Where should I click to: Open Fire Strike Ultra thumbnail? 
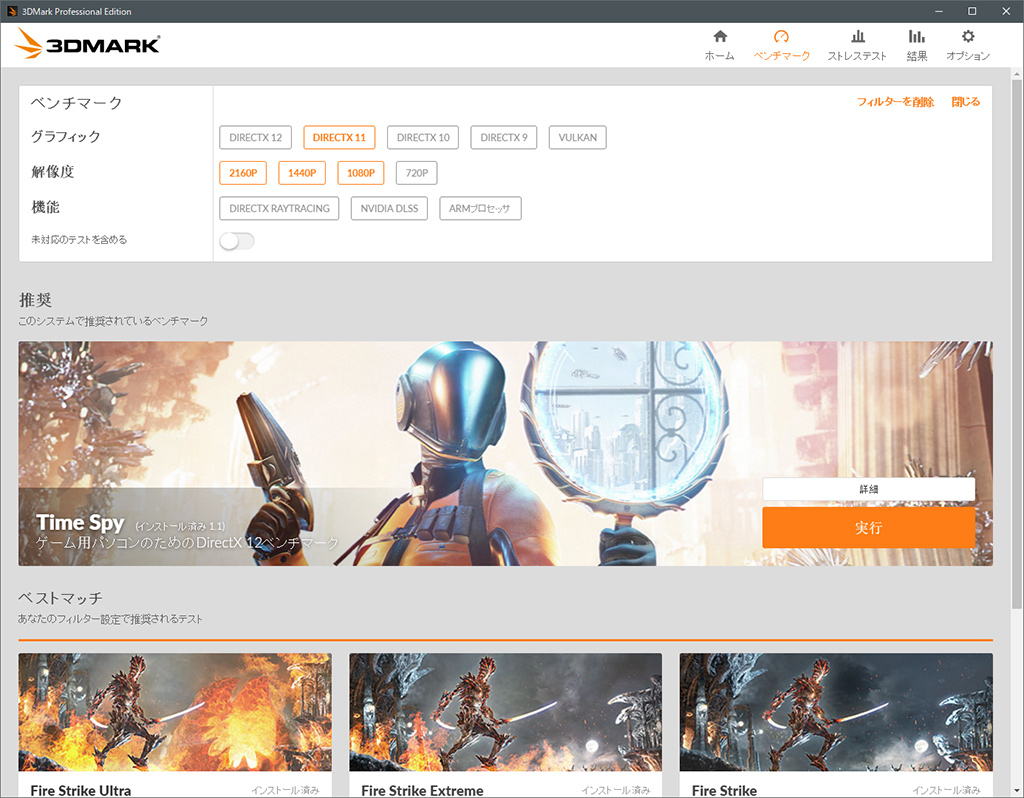click(x=175, y=712)
